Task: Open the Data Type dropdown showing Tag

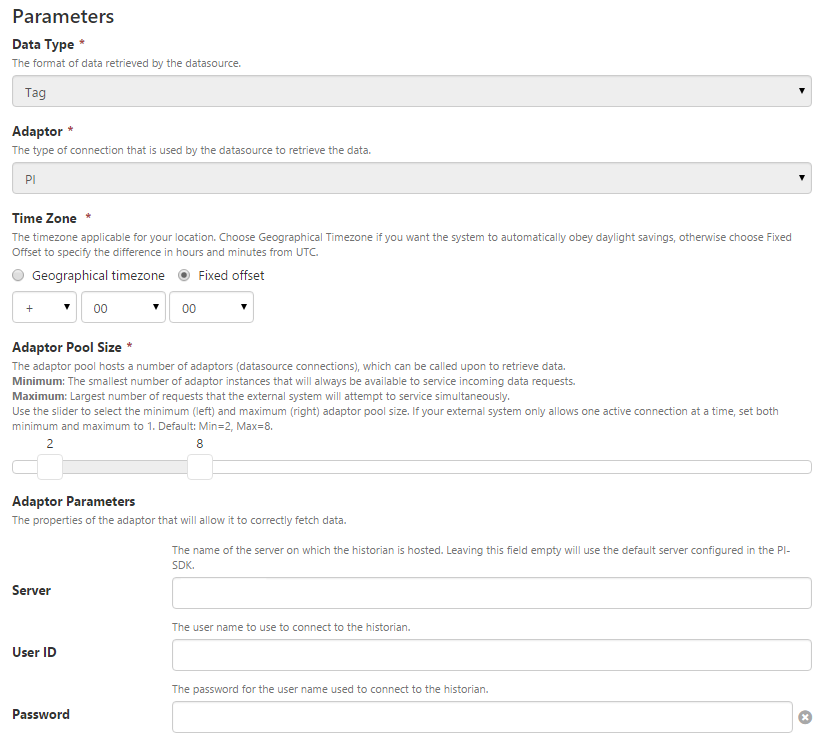Action: pyautogui.click(x=411, y=92)
